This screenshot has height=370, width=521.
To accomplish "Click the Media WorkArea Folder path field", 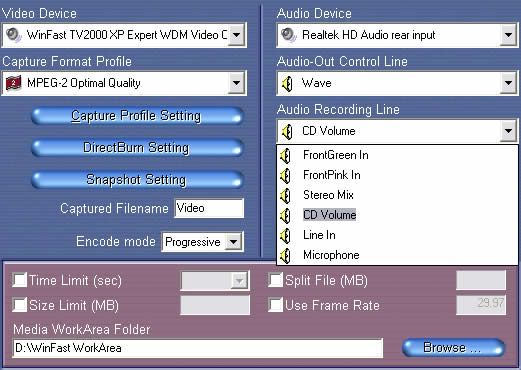I will 197,348.
